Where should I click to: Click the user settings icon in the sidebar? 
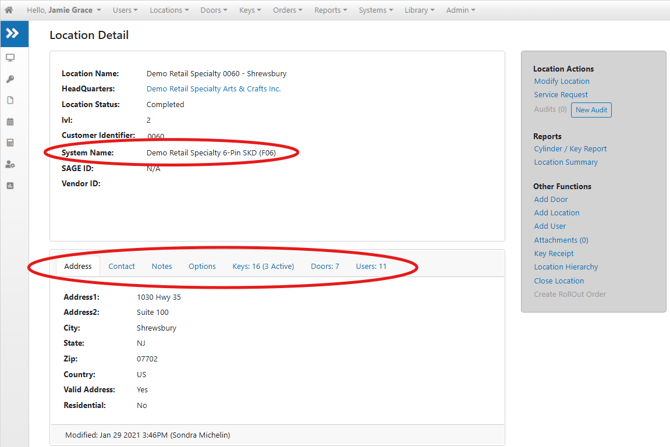(11, 164)
